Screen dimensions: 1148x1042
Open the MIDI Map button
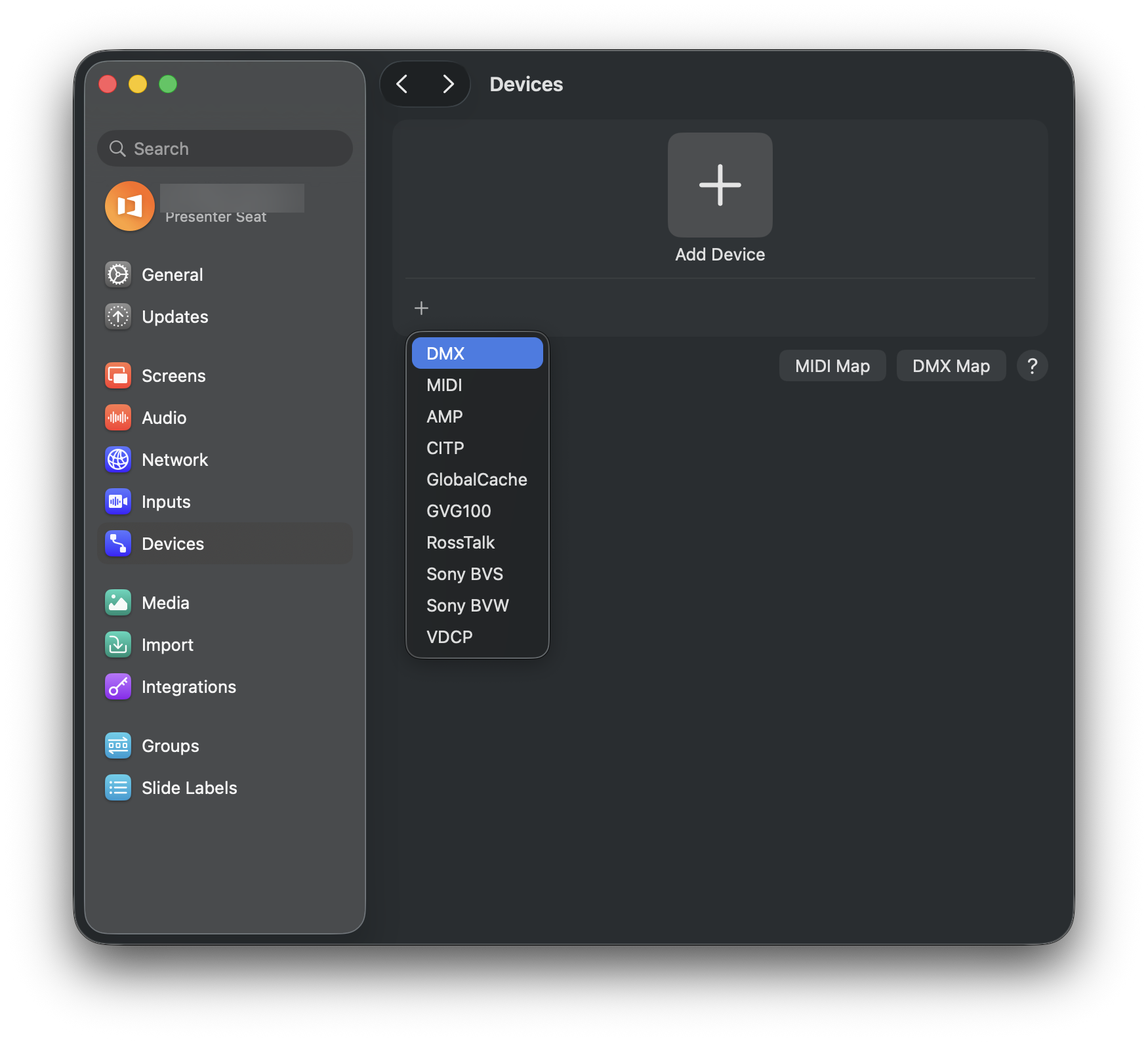(832, 365)
